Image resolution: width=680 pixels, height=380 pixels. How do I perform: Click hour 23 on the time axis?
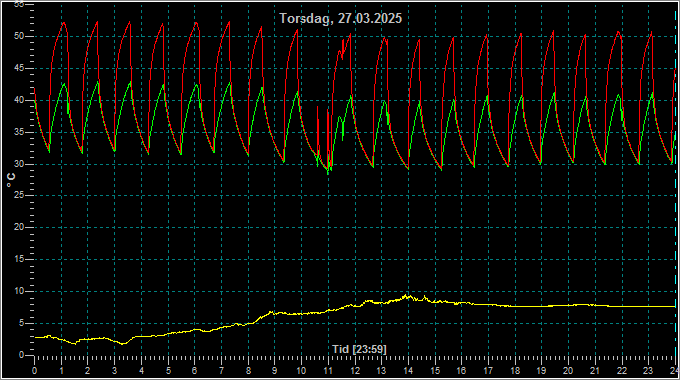click(648, 371)
